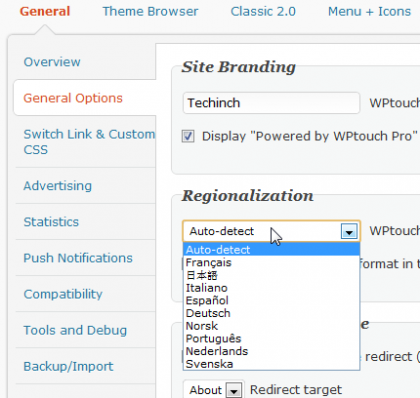Pick Italiano in the language list
420x398 pixels.
pyautogui.click(x=271, y=288)
